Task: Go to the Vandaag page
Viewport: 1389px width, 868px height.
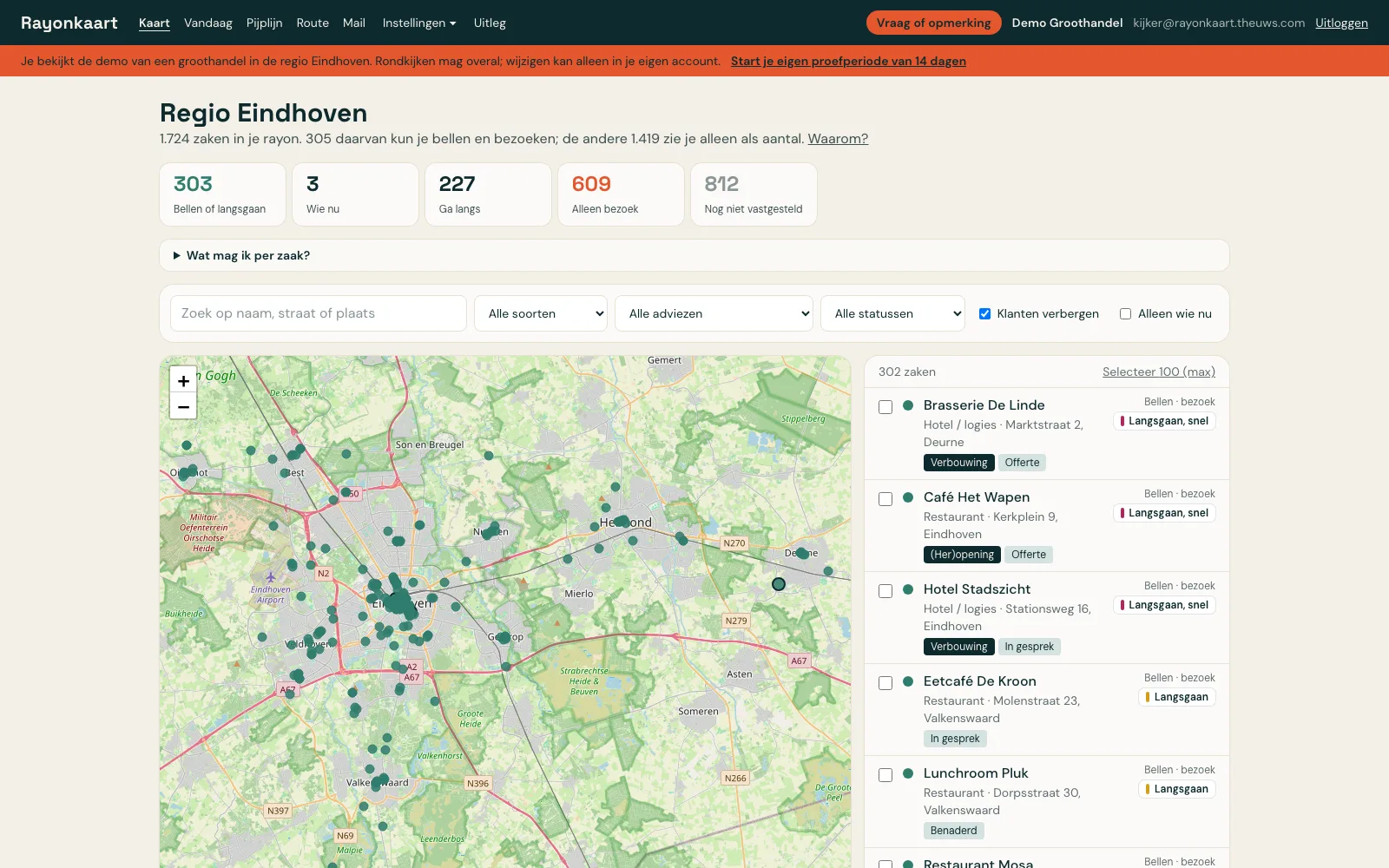Action: [208, 23]
